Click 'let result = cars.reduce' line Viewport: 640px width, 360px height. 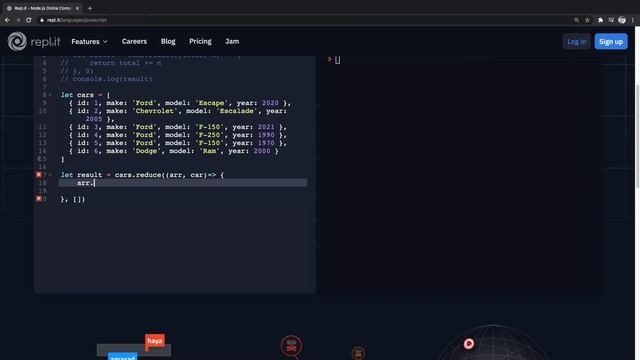click(x=142, y=175)
